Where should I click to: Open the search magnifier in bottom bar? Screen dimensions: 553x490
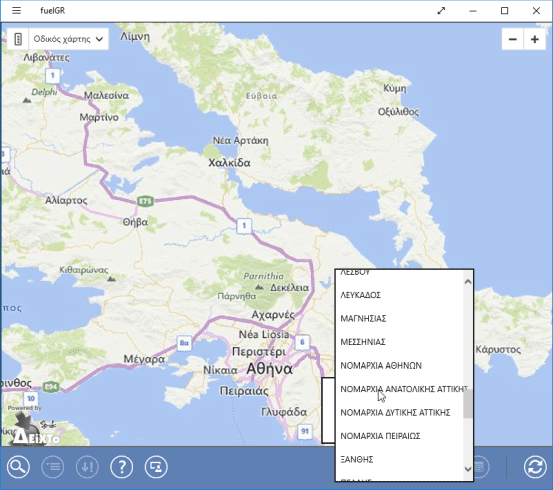(x=18, y=467)
